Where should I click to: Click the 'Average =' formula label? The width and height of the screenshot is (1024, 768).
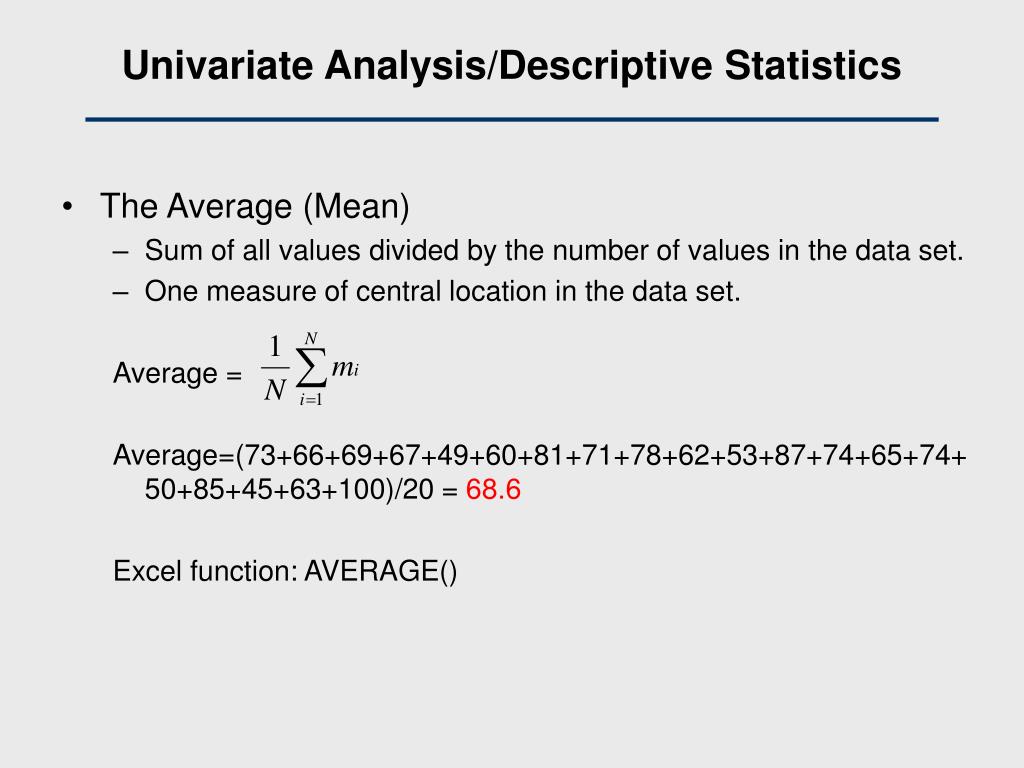(177, 374)
